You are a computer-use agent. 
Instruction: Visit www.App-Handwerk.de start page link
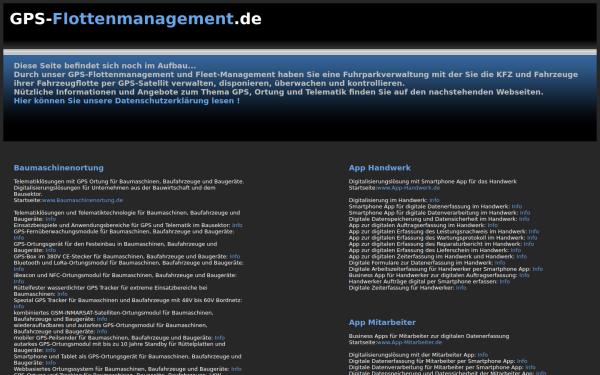408,188
